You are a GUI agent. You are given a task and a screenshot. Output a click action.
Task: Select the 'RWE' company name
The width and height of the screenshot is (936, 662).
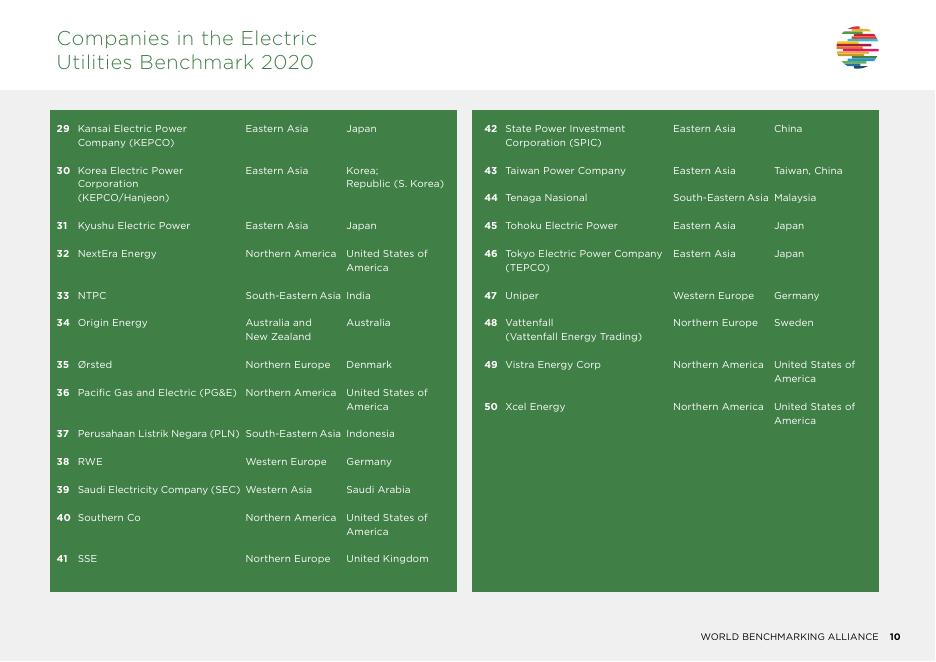pyautogui.click(x=90, y=462)
